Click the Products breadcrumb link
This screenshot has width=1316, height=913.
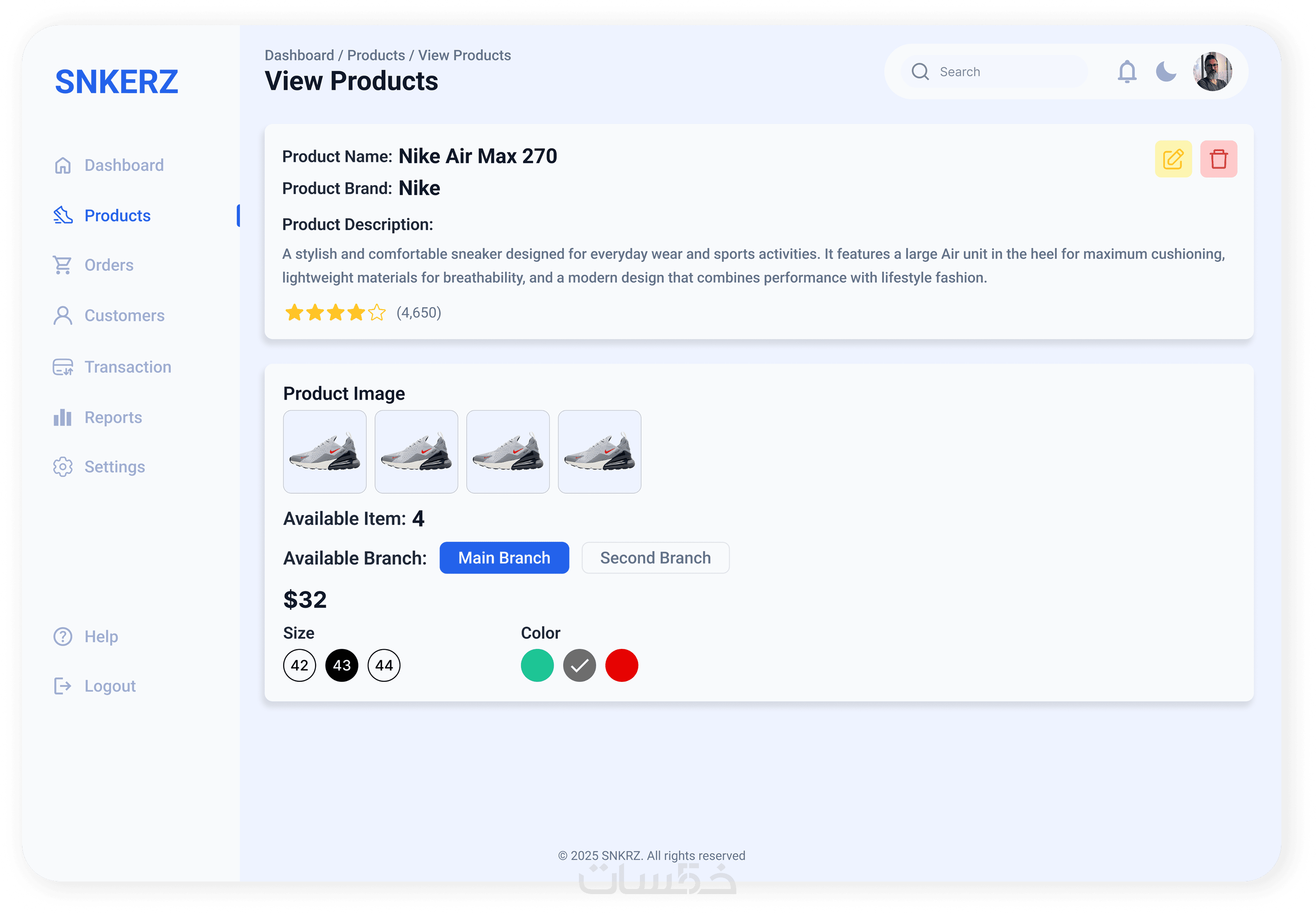click(x=376, y=55)
